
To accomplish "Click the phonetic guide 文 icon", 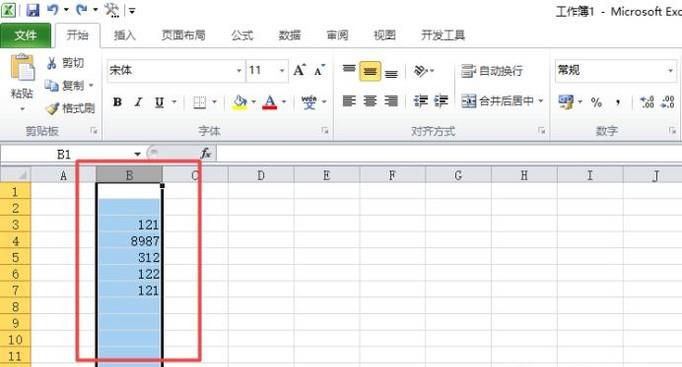I will 309,103.
